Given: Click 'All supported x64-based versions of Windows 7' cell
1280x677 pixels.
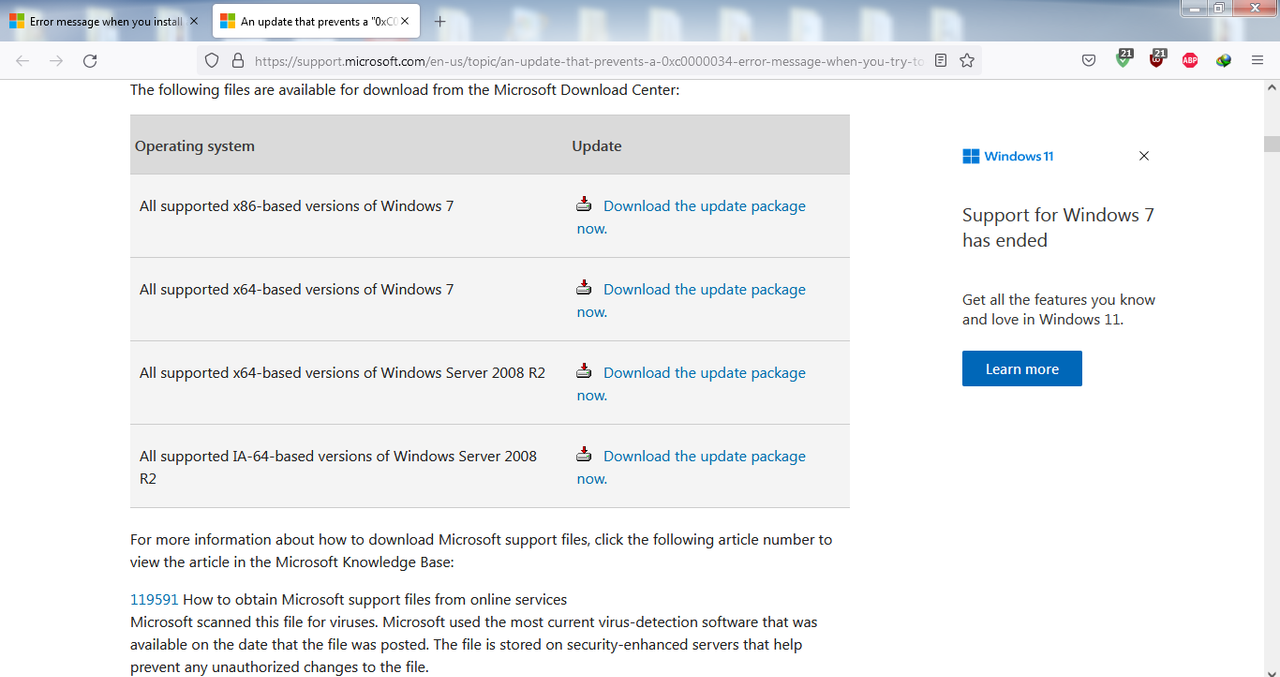Looking at the screenshot, I should [x=296, y=289].
